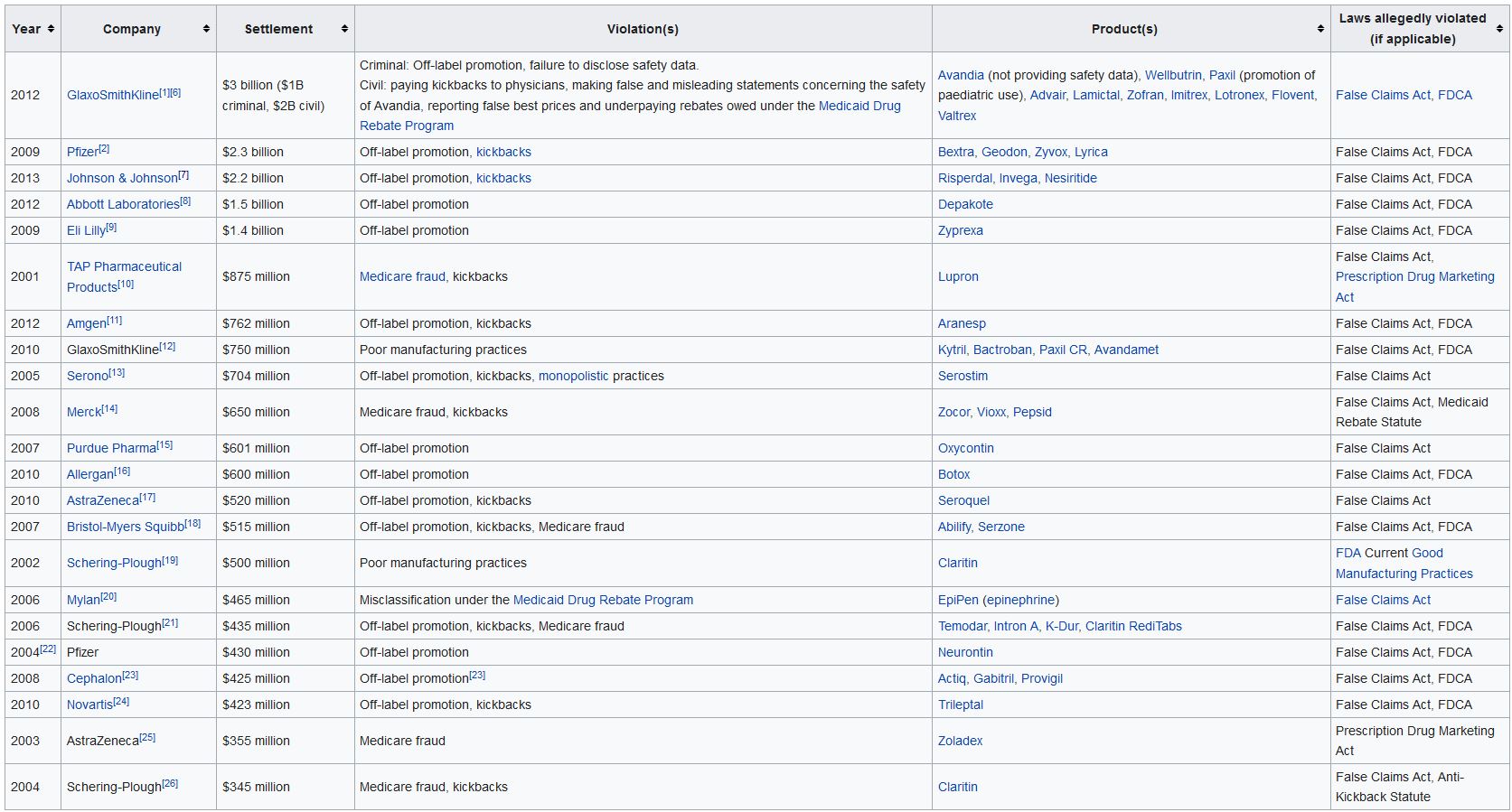Open the Cephalon link
This screenshot has width=1512, height=812.
point(94,678)
